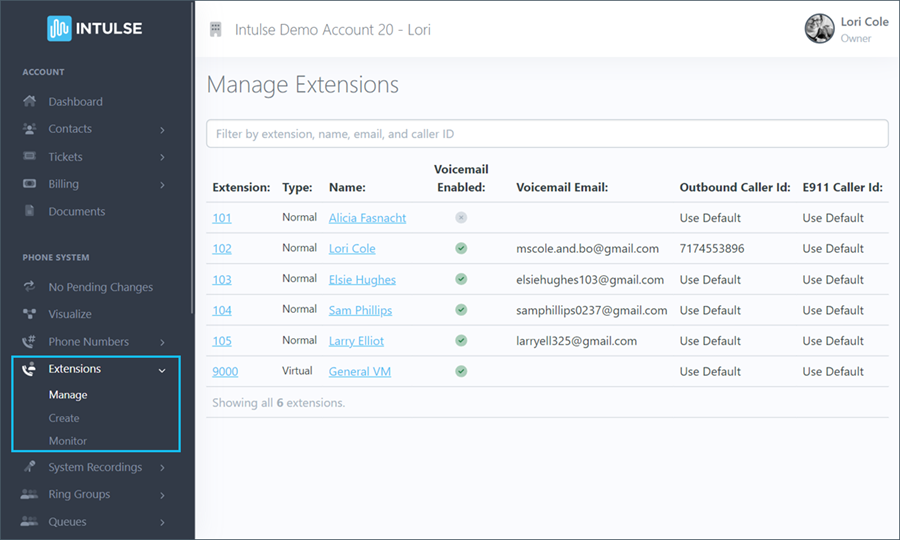Viewport: 900px width, 540px height.
Task: Open extension 101 link
Action: point(222,218)
